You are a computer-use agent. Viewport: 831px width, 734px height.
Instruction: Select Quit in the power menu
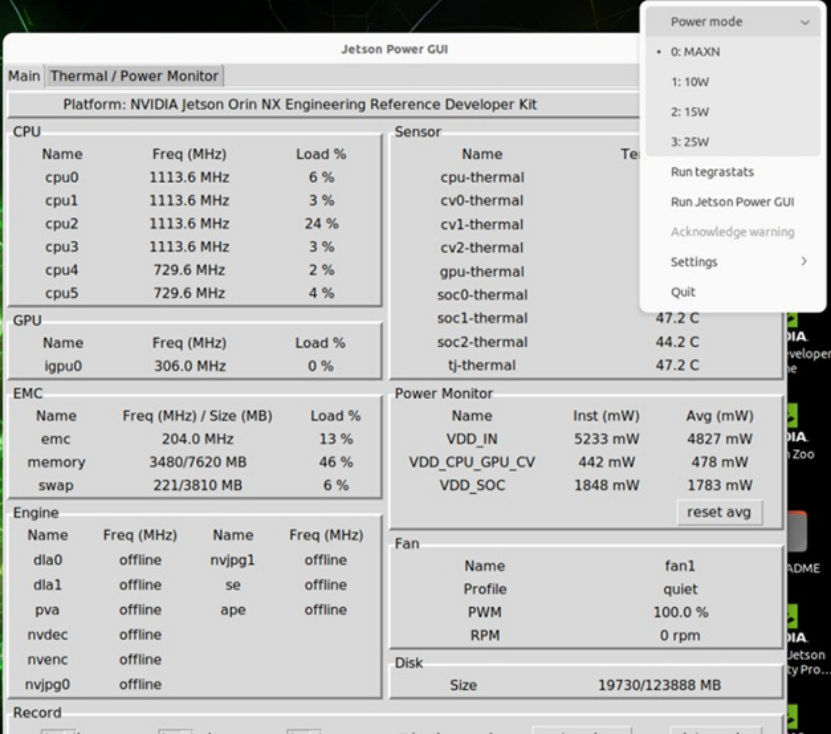click(683, 292)
